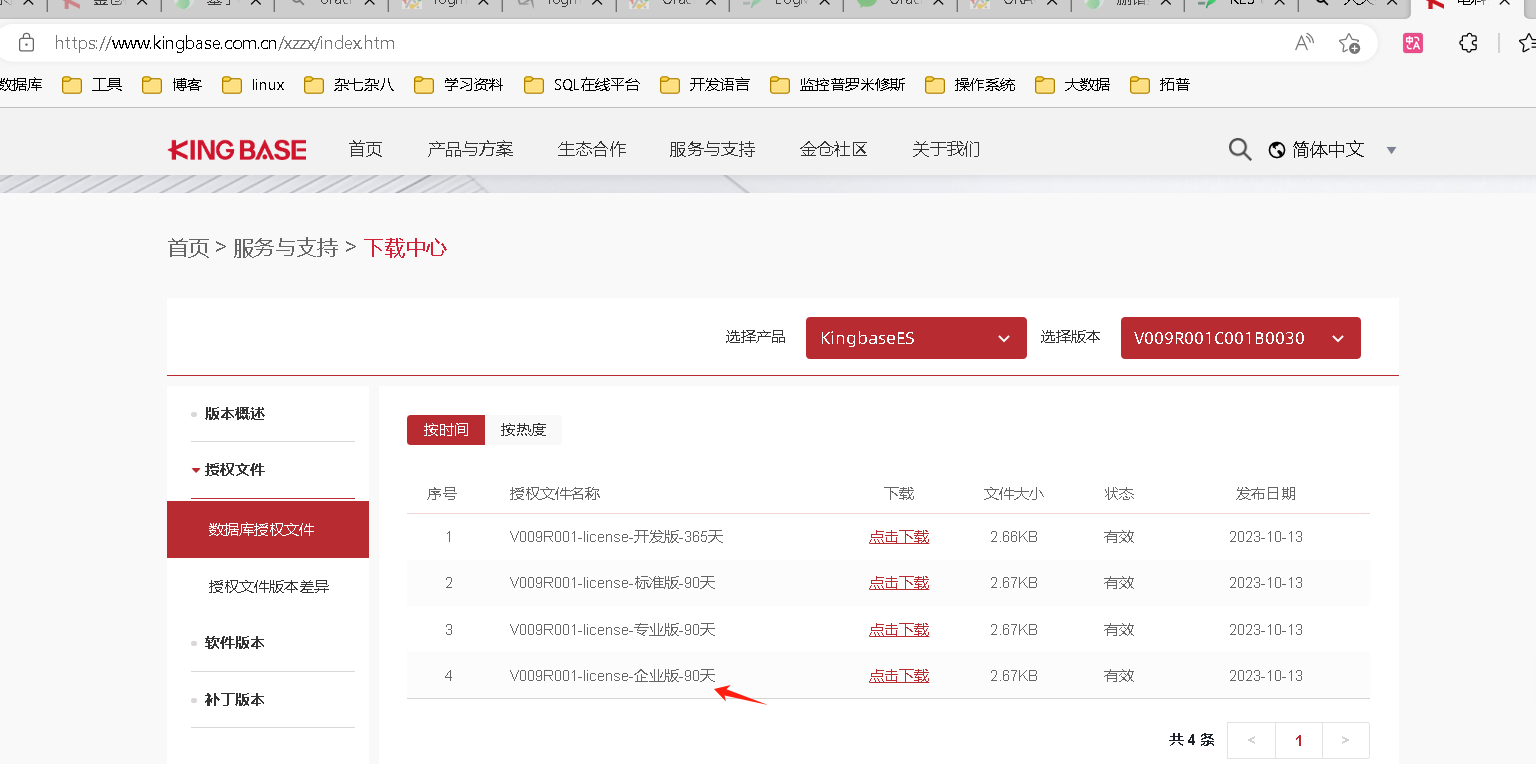The height and width of the screenshot is (764, 1536).
Task: Open the 工具 bookmark folder
Action: 92,85
